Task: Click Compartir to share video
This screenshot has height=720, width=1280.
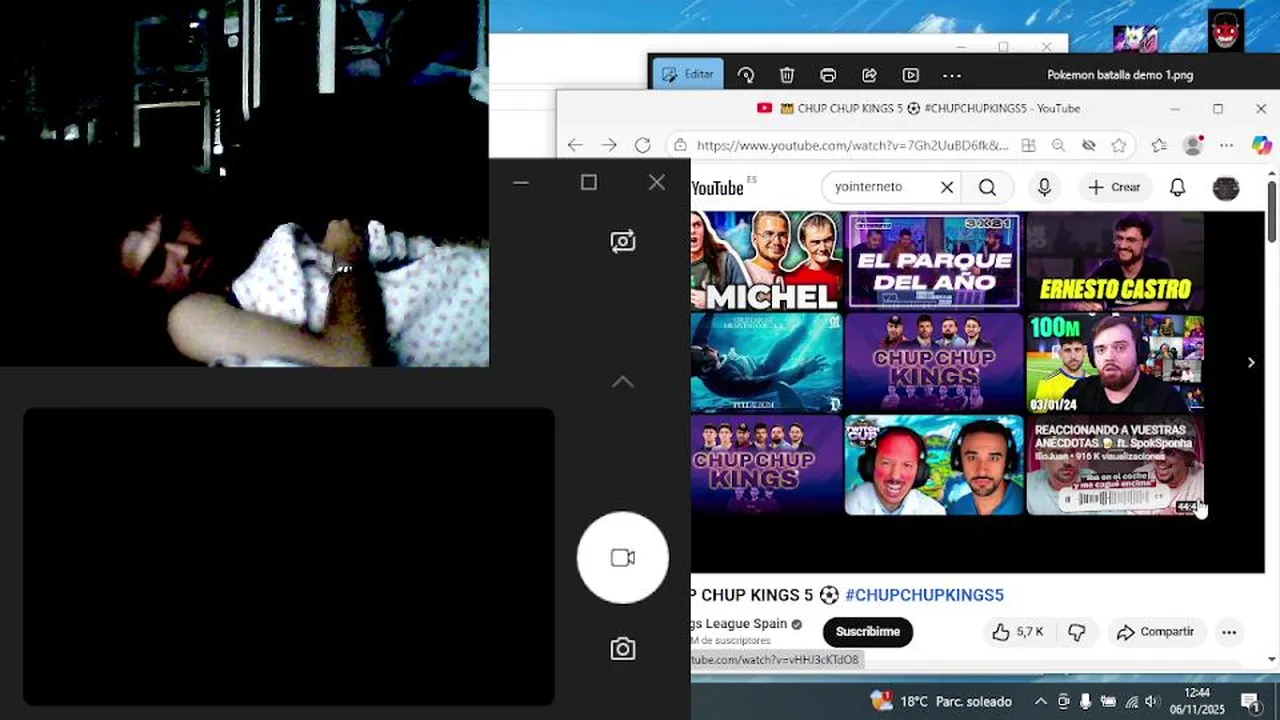Action: (1155, 632)
